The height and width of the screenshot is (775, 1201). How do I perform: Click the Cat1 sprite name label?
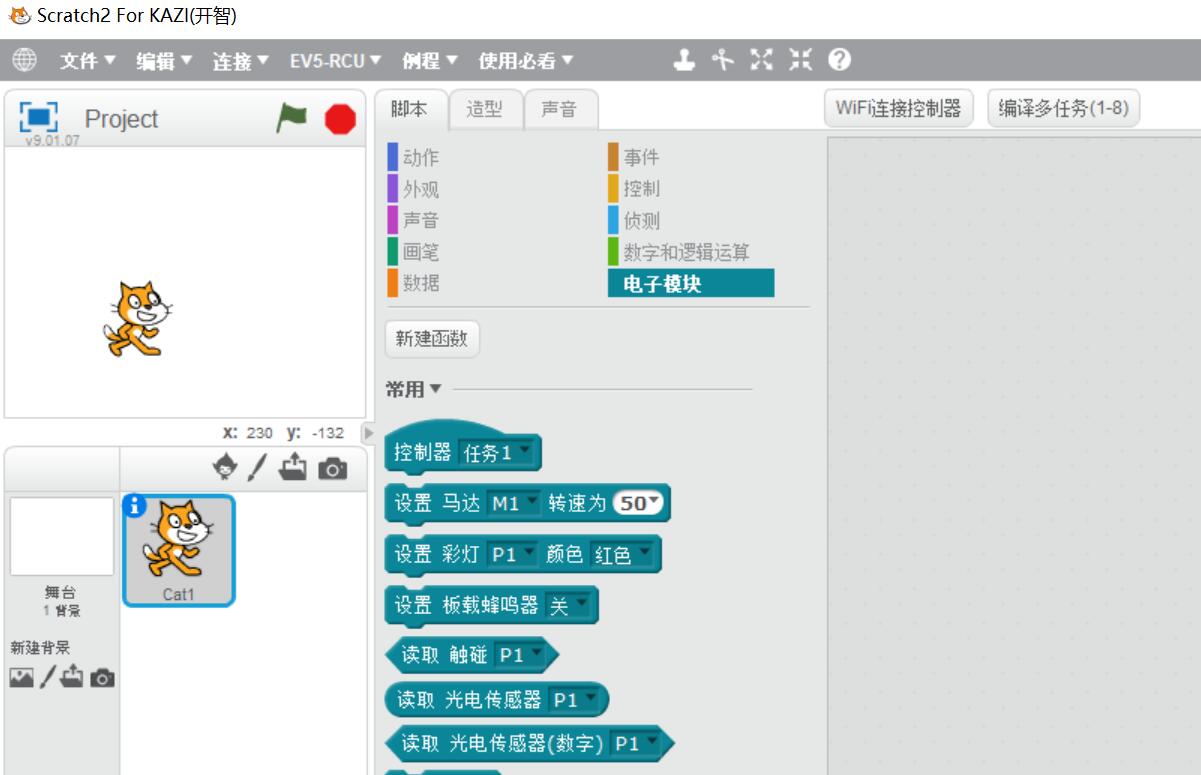[x=179, y=594]
